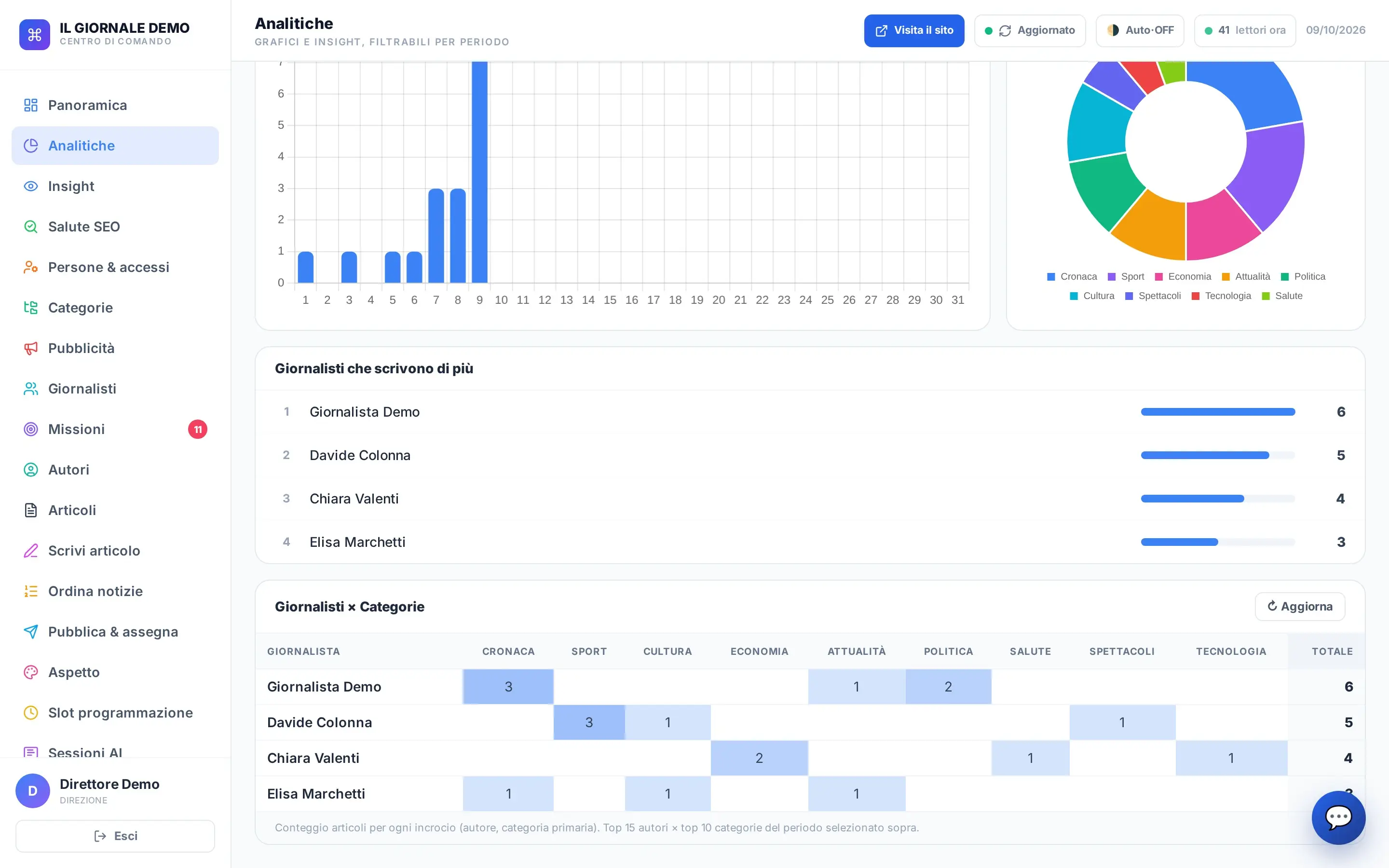Click the Pubblica & assegna paper plane icon

point(30,632)
